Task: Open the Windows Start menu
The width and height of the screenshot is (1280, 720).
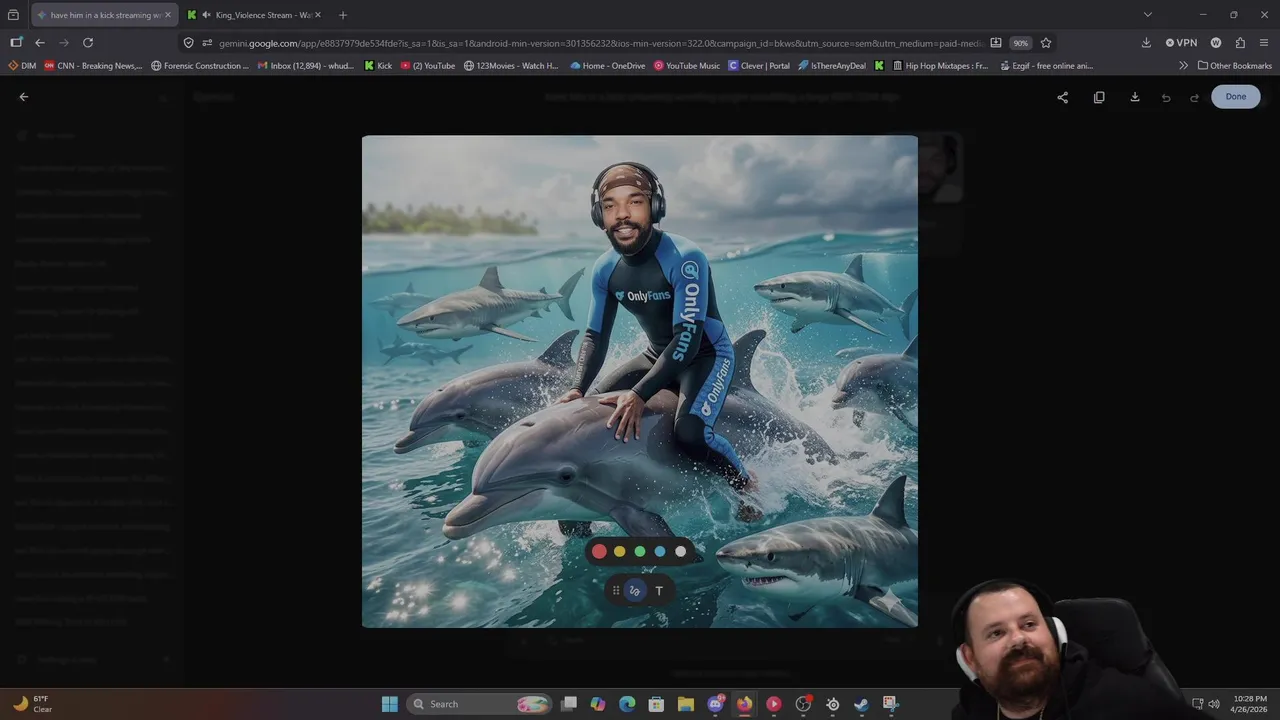Action: [x=389, y=704]
